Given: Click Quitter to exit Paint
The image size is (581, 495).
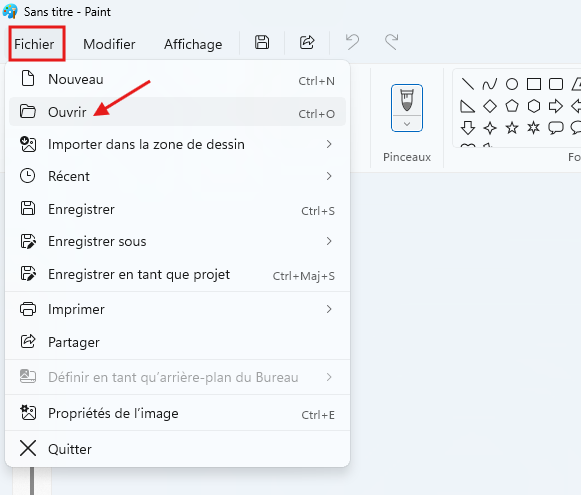Looking at the screenshot, I should pyautogui.click(x=177, y=449).
